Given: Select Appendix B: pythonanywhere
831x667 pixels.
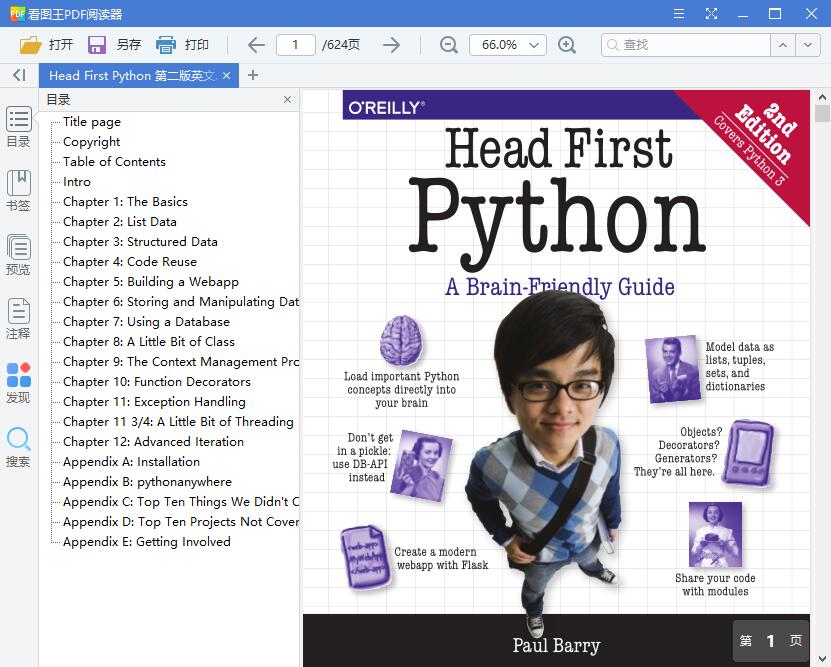Looking at the screenshot, I should point(147,482).
